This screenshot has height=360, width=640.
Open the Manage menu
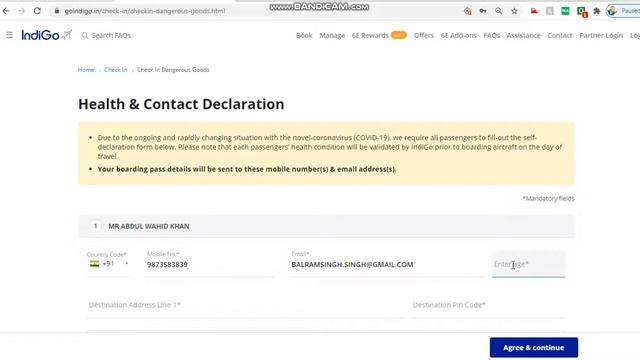point(332,36)
